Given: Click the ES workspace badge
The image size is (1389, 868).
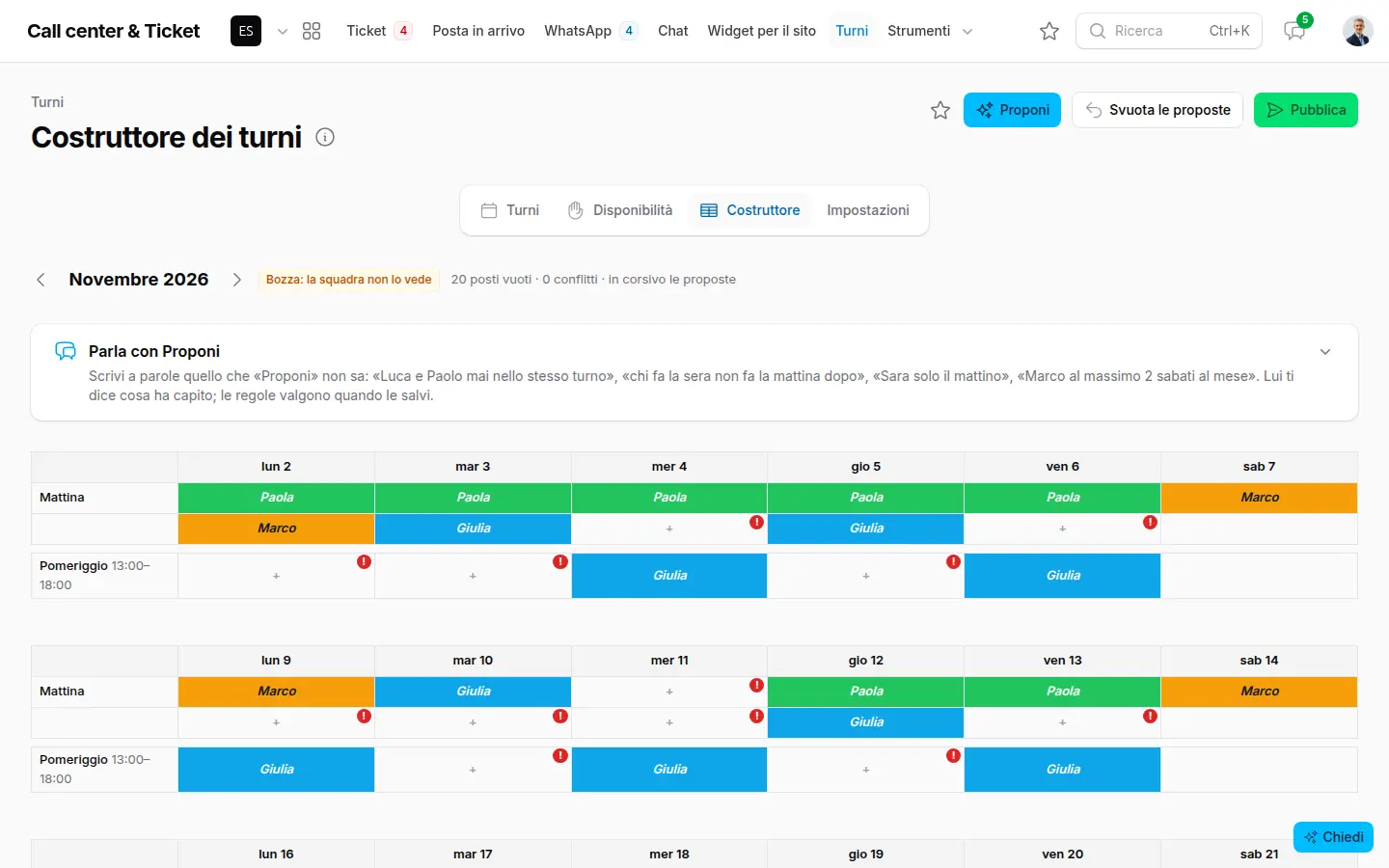Looking at the screenshot, I should [246, 31].
